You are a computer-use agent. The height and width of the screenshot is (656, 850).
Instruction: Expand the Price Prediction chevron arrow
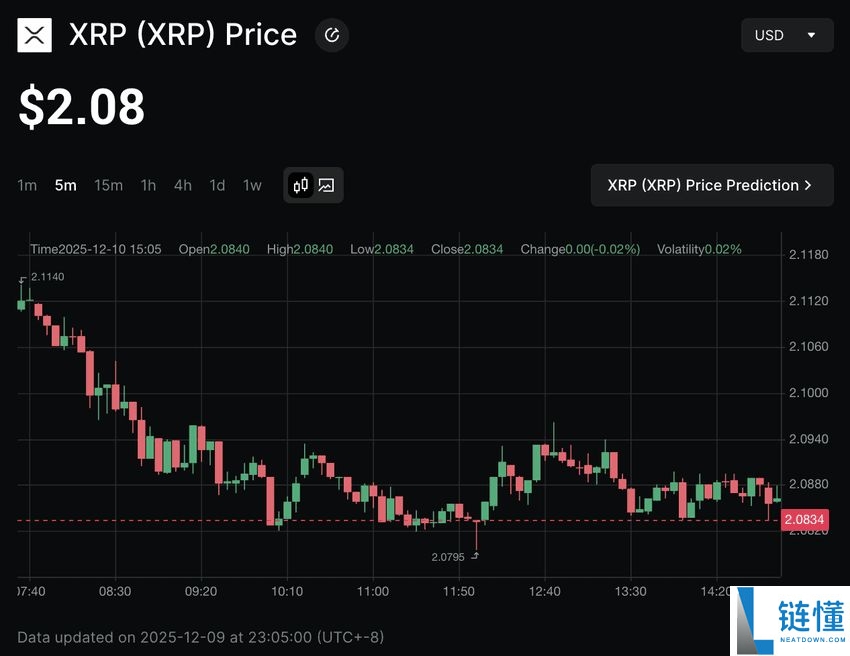[810, 185]
